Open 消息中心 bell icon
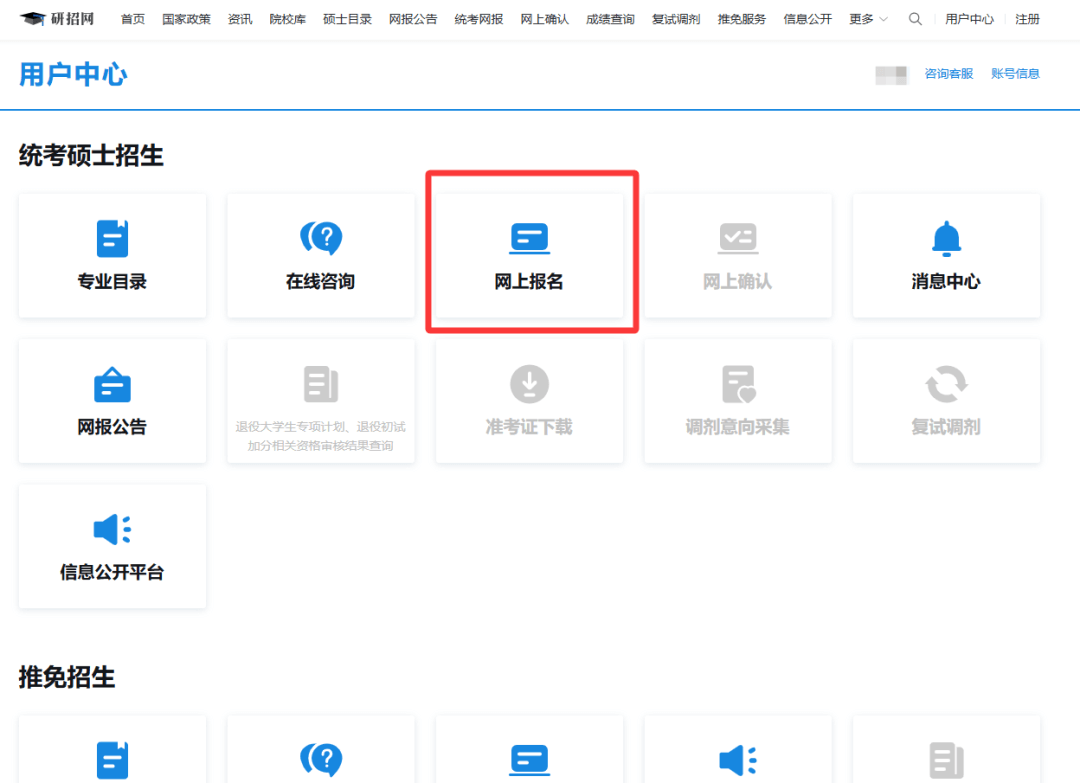 point(946,238)
